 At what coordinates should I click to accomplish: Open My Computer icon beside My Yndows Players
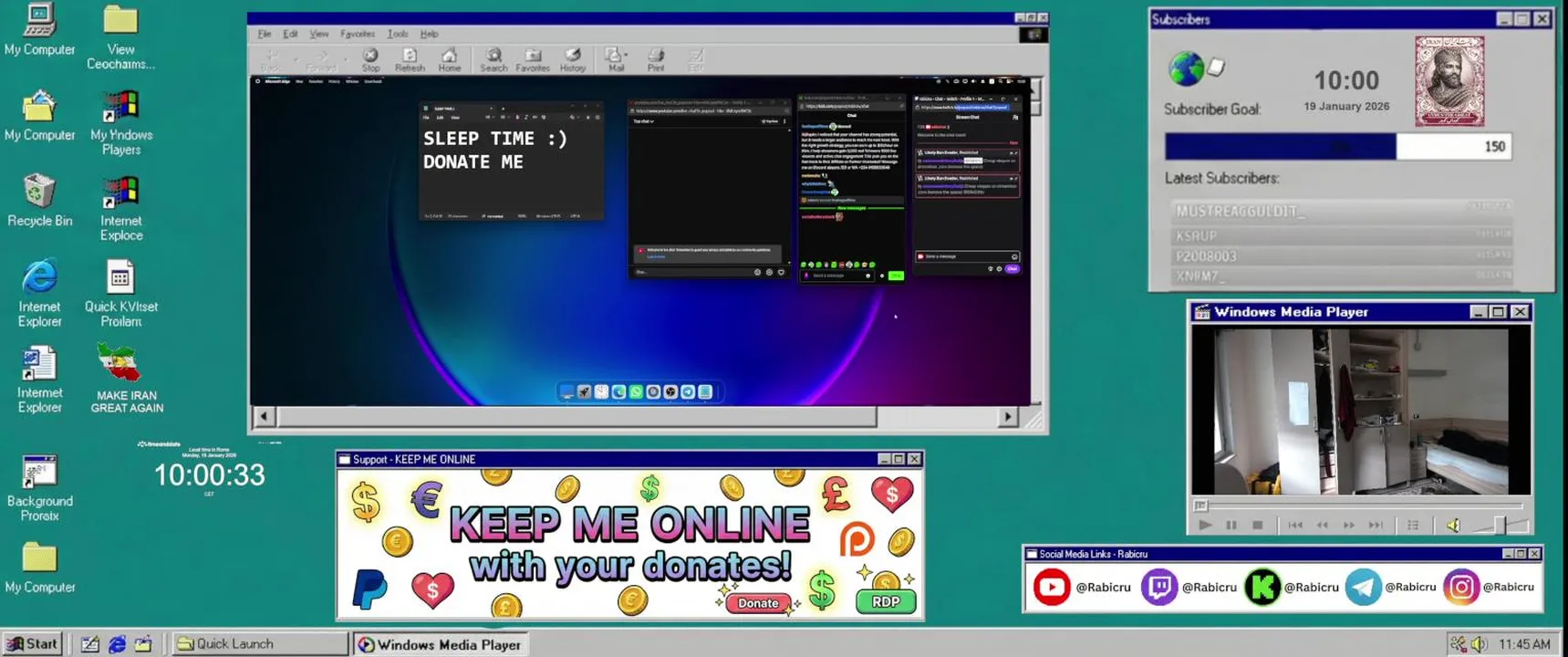(x=38, y=116)
